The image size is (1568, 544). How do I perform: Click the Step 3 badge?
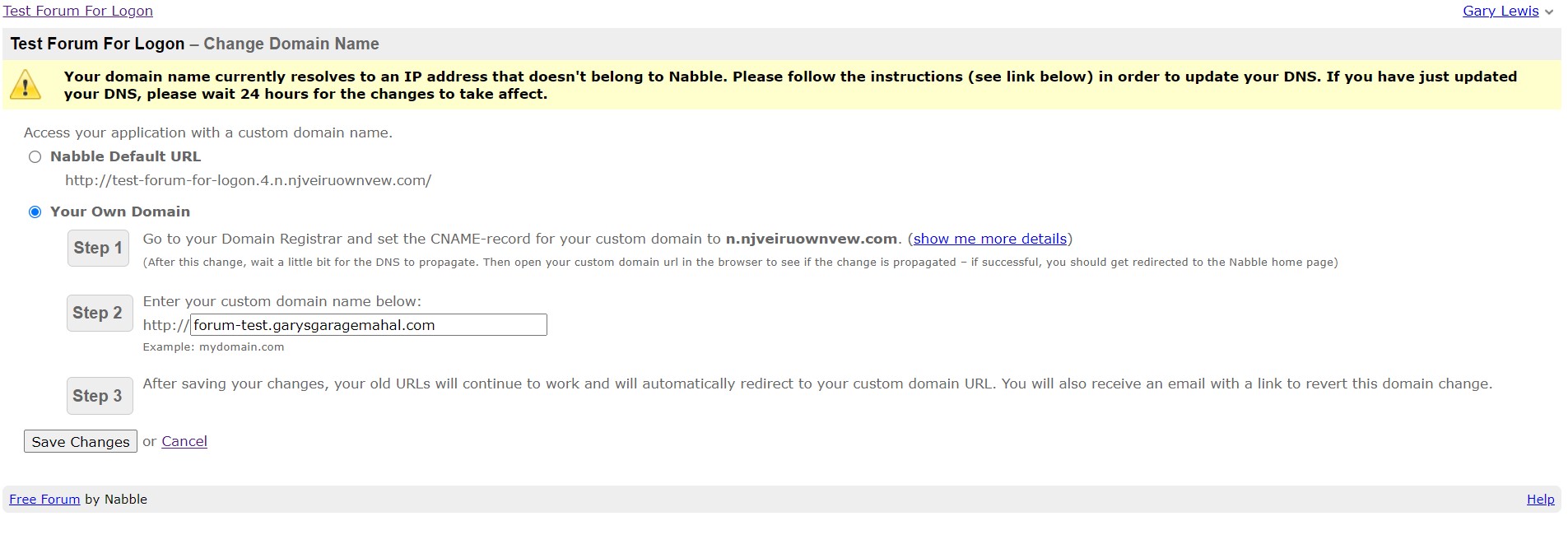tap(98, 396)
